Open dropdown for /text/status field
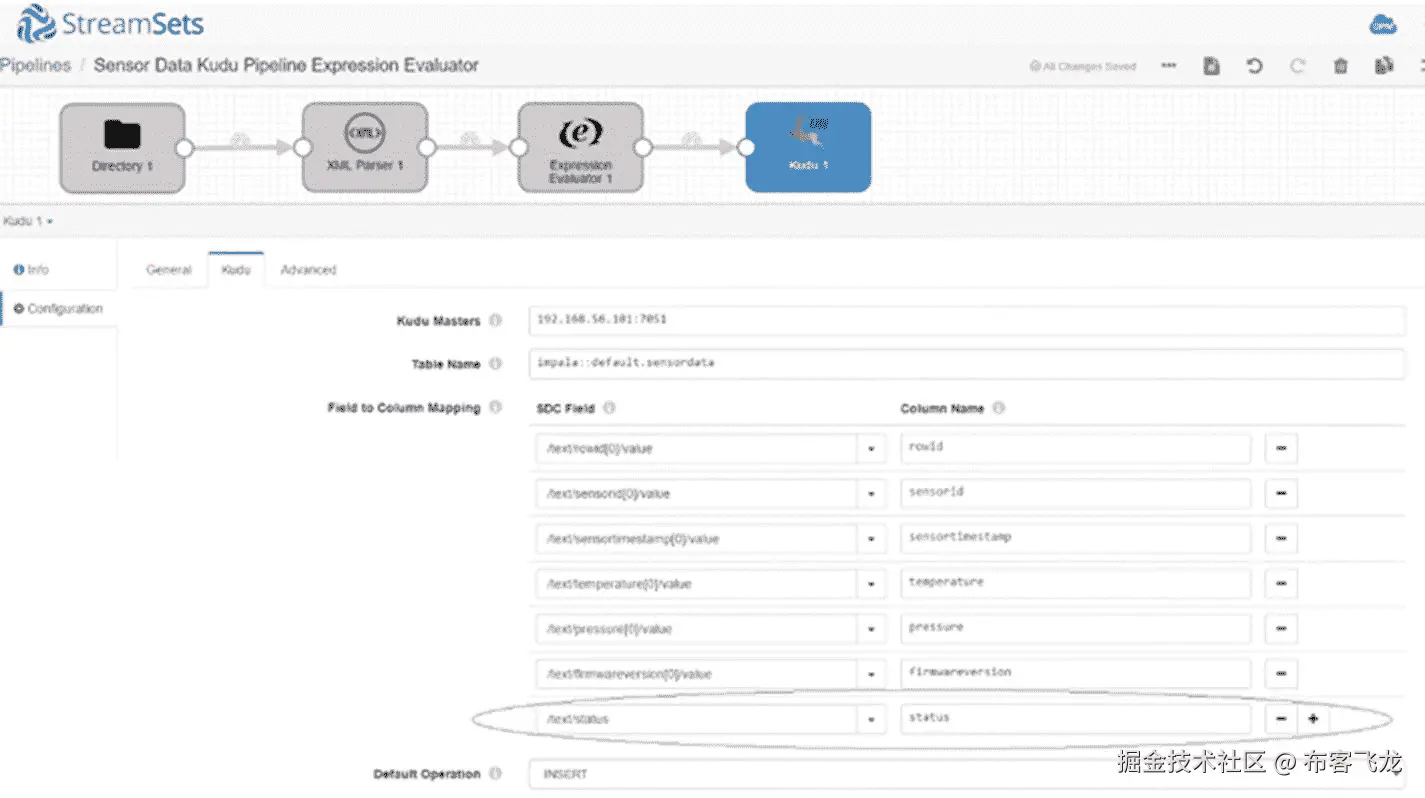This screenshot has width=1425, height=798. click(x=871, y=718)
